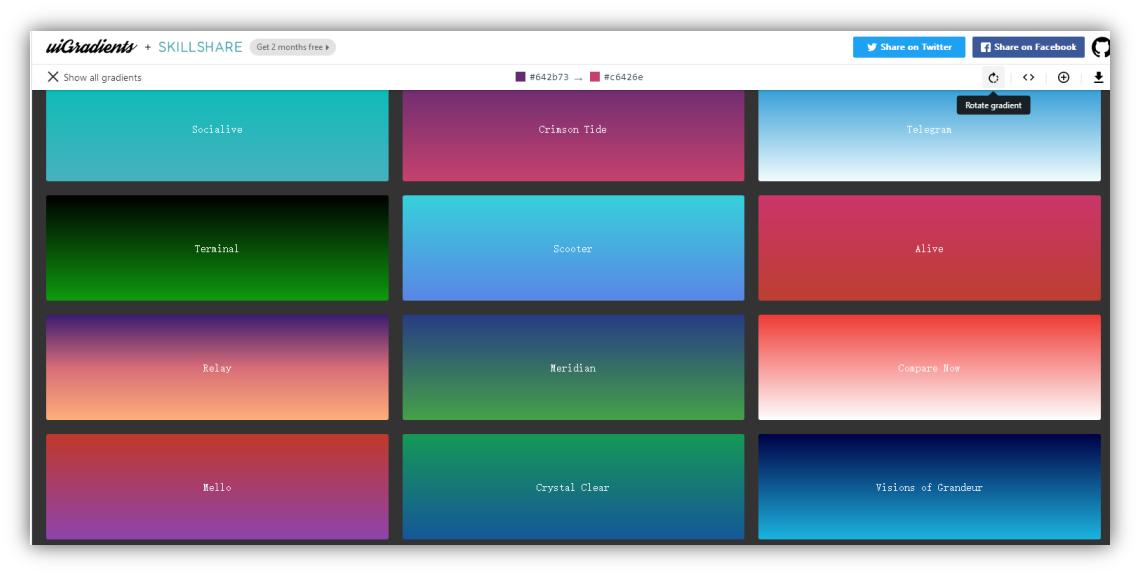Select the Meridian gradient
Image resolution: width=1140 pixels, height=576 pixels.
573,367
